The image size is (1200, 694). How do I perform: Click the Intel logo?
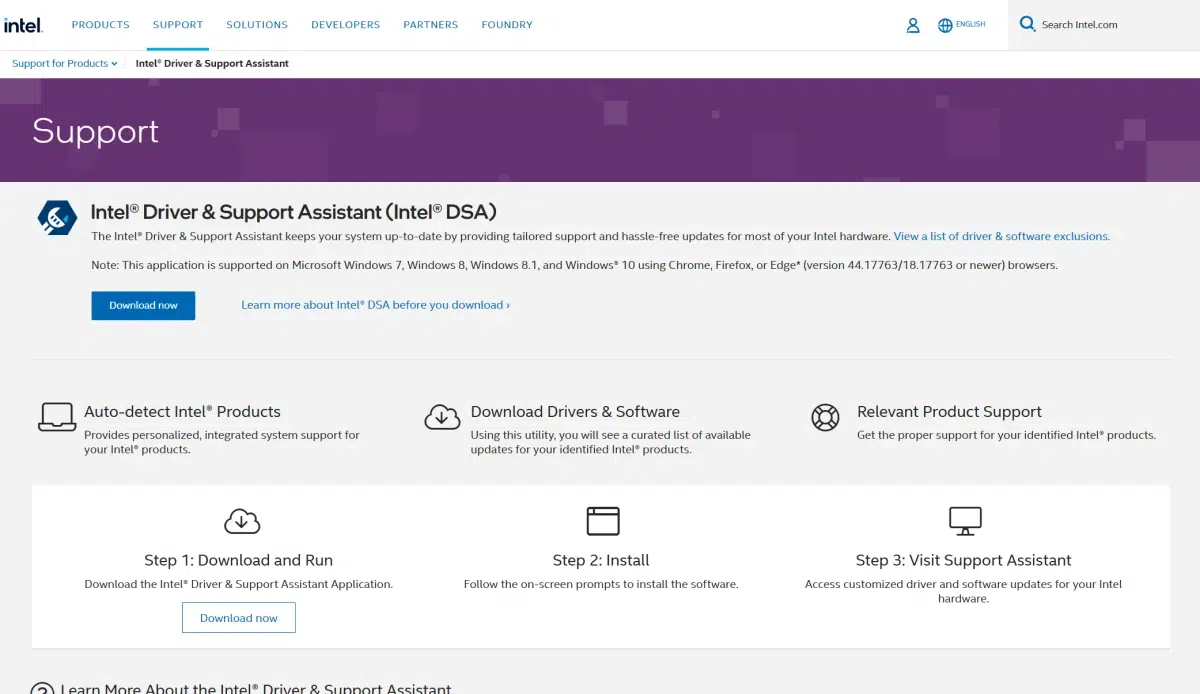pyautogui.click(x=23, y=25)
